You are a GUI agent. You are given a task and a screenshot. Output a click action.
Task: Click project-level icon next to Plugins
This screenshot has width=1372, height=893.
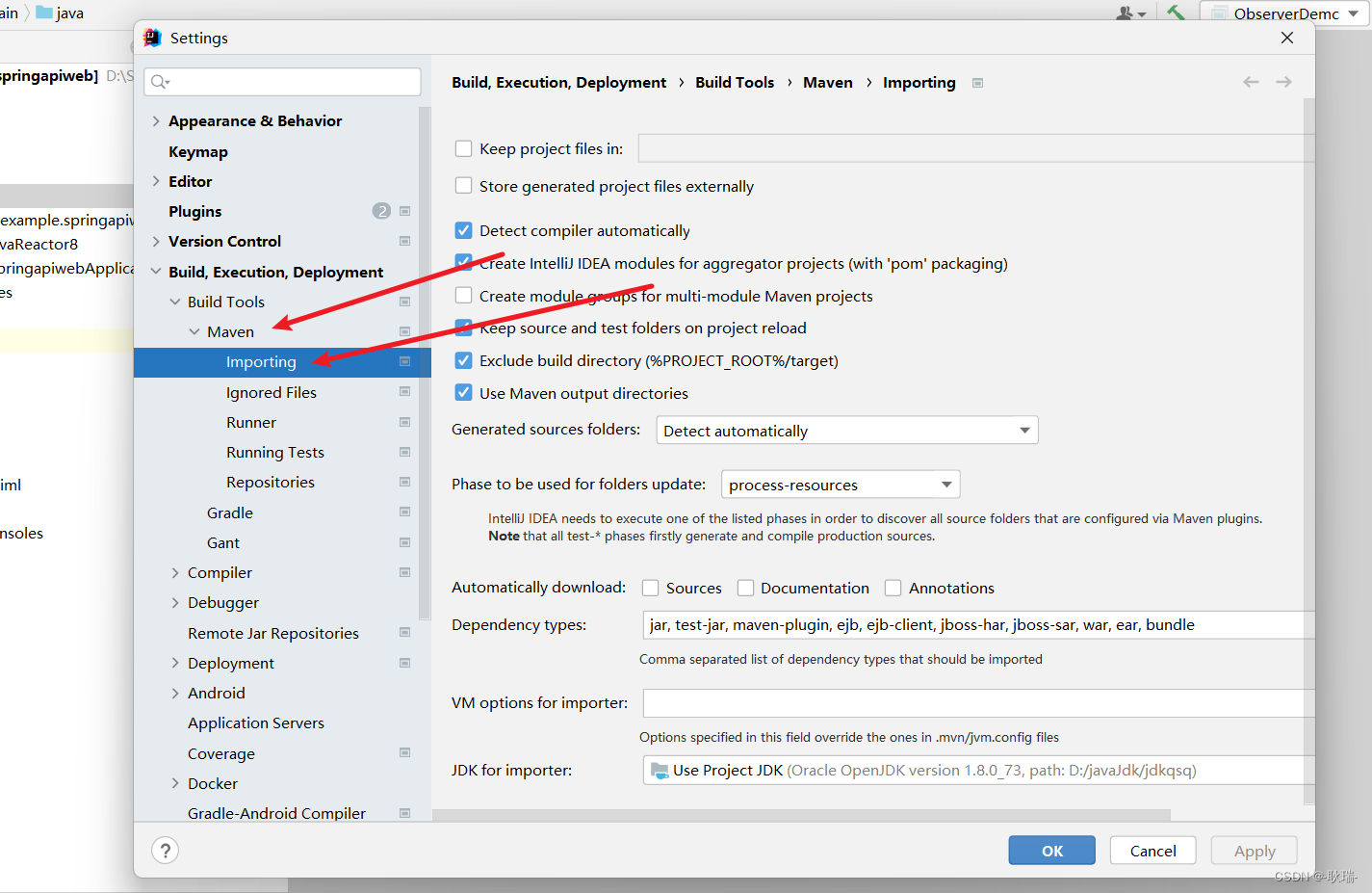pos(404,211)
